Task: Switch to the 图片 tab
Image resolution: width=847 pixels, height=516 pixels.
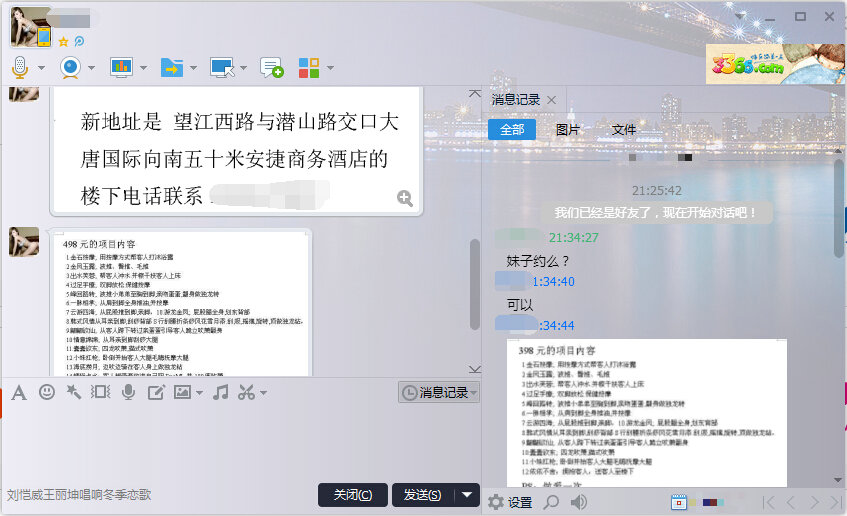Action: pos(568,130)
